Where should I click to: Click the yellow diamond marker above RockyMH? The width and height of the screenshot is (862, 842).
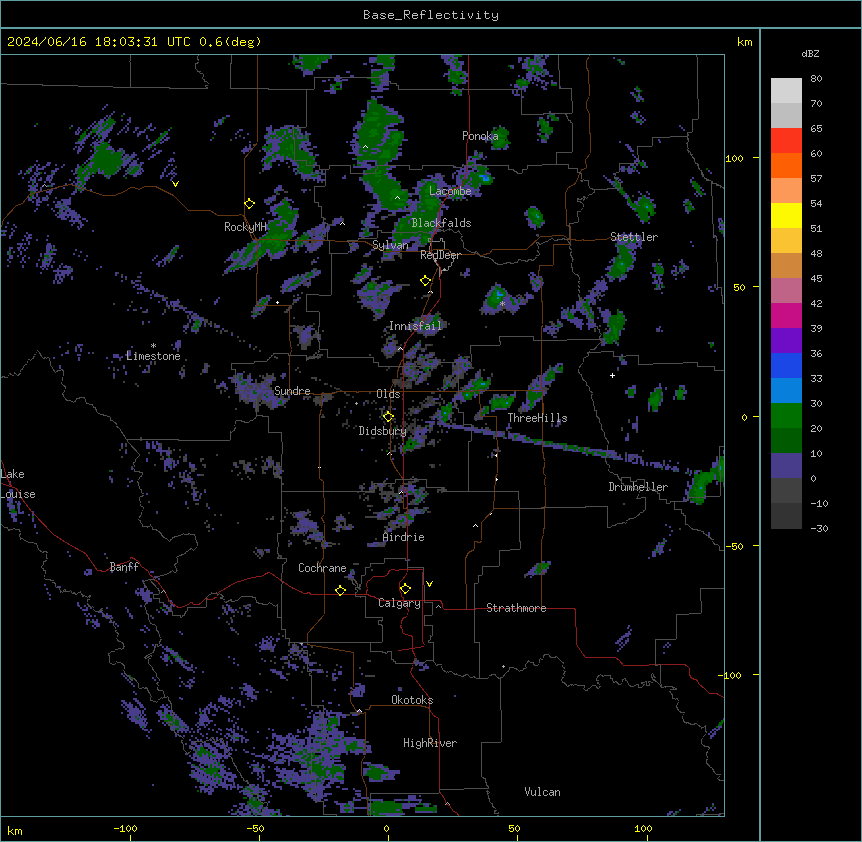250,203
